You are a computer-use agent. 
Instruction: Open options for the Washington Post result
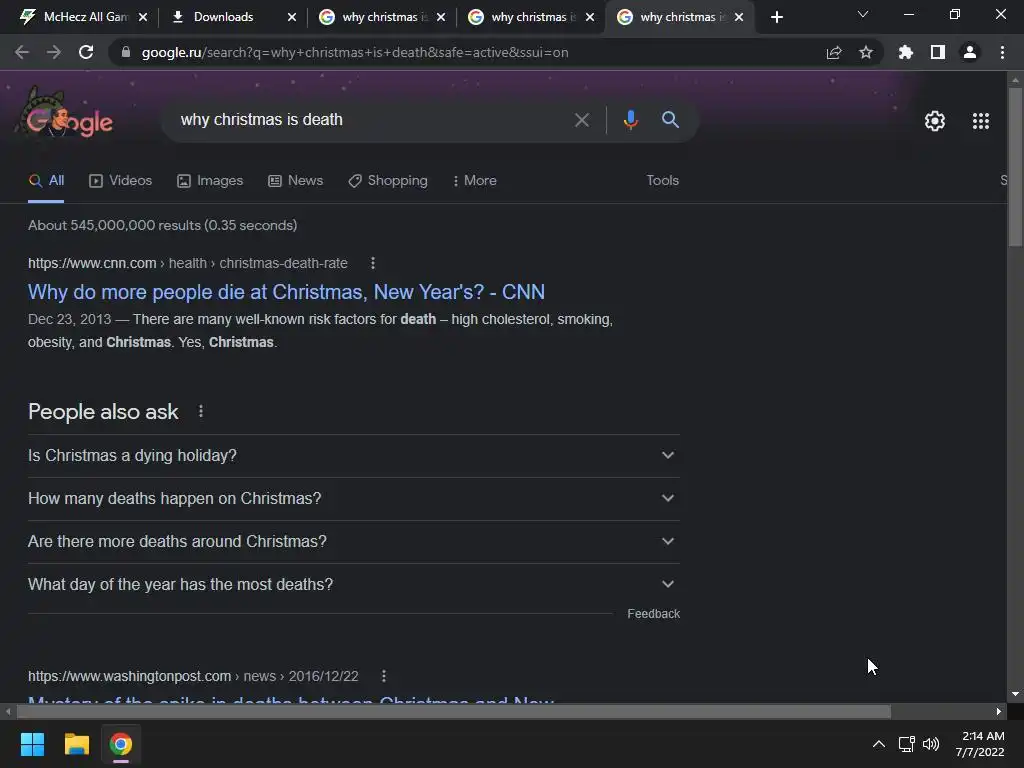coord(383,676)
